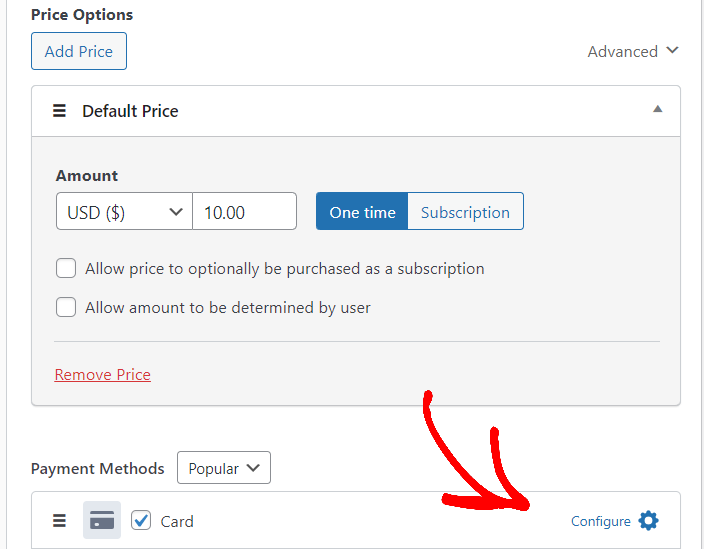Click the Card payment method label
Image resolution: width=704 pixels, height=549 pixels.
click(x=177, y=521)
